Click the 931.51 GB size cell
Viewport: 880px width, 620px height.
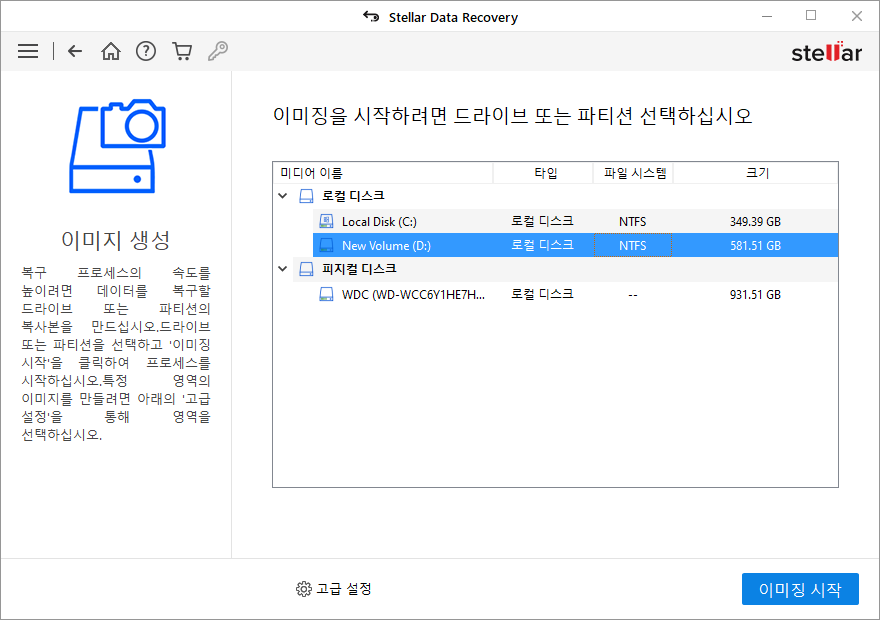coord(755,295)
